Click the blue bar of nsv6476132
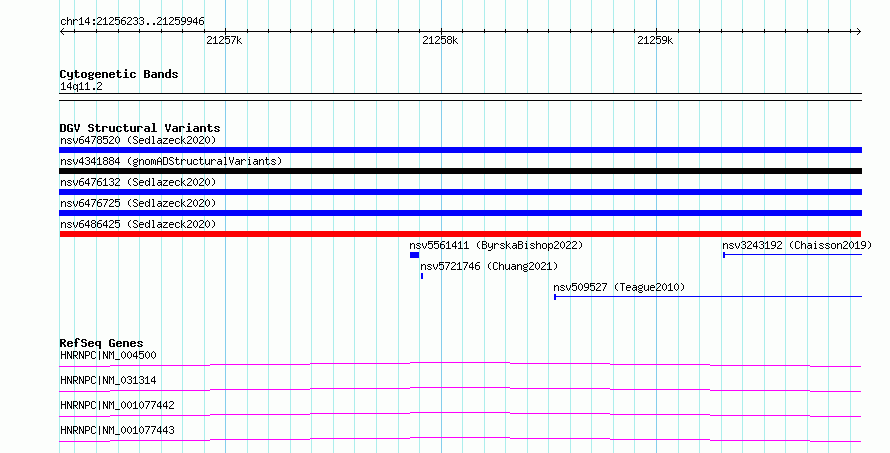 tap(460, 192)
